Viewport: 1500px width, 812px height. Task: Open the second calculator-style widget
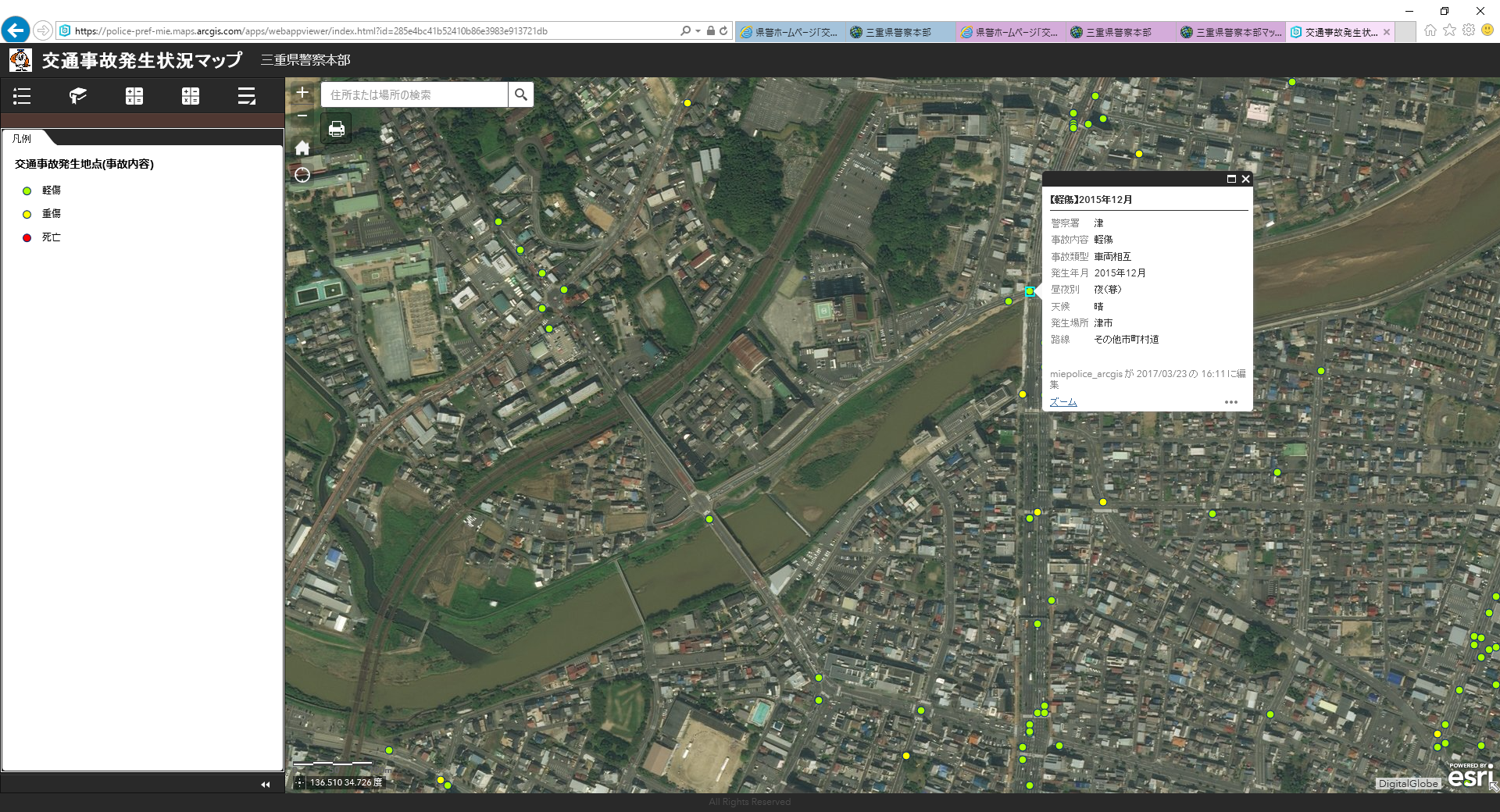191,96
